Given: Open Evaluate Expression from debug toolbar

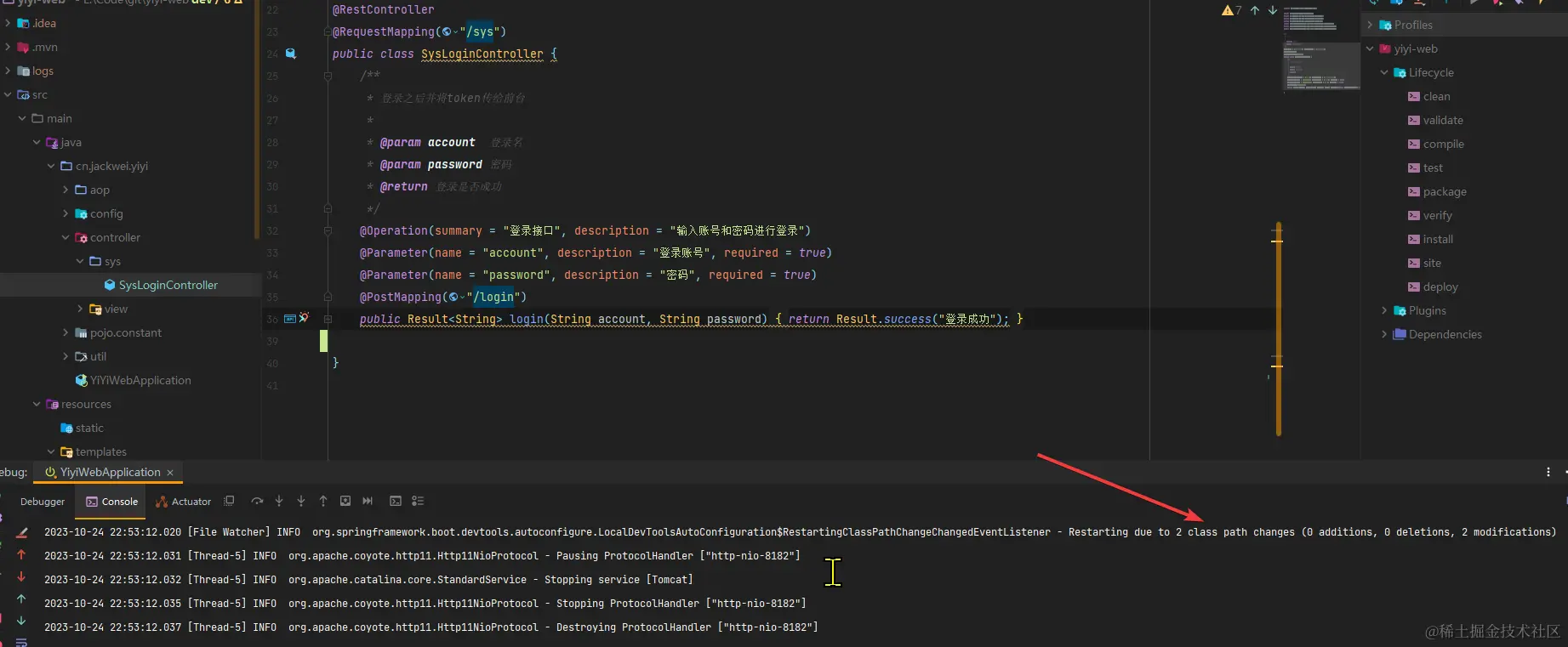Looking at the screenshot, I should 396,502.
